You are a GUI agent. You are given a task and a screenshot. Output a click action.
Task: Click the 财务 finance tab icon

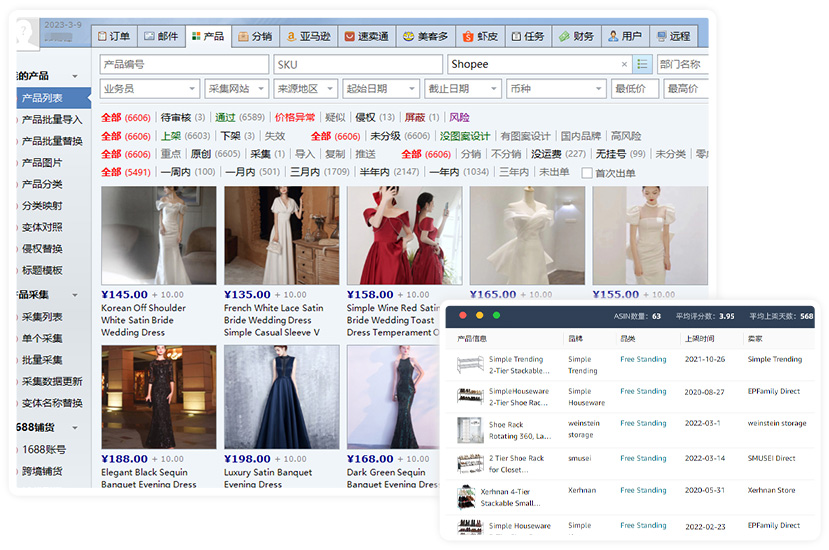tap(564, 36)
